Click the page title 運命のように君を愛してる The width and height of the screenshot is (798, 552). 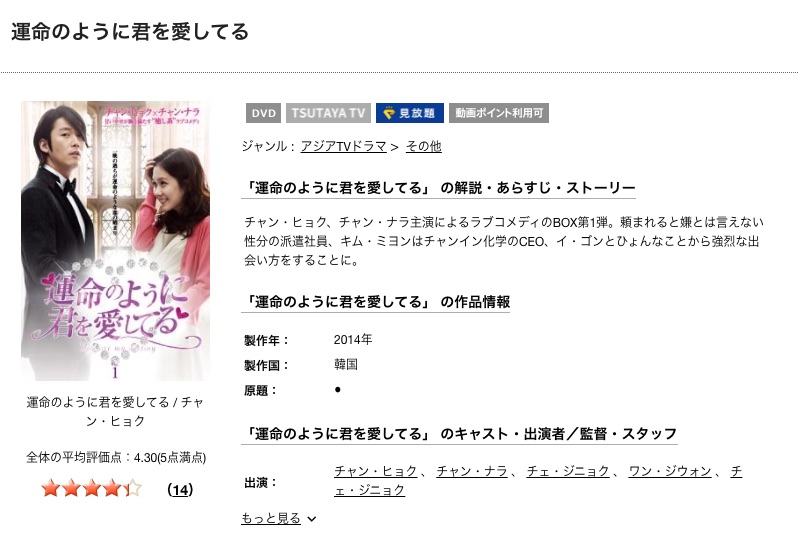click(130, 32)
